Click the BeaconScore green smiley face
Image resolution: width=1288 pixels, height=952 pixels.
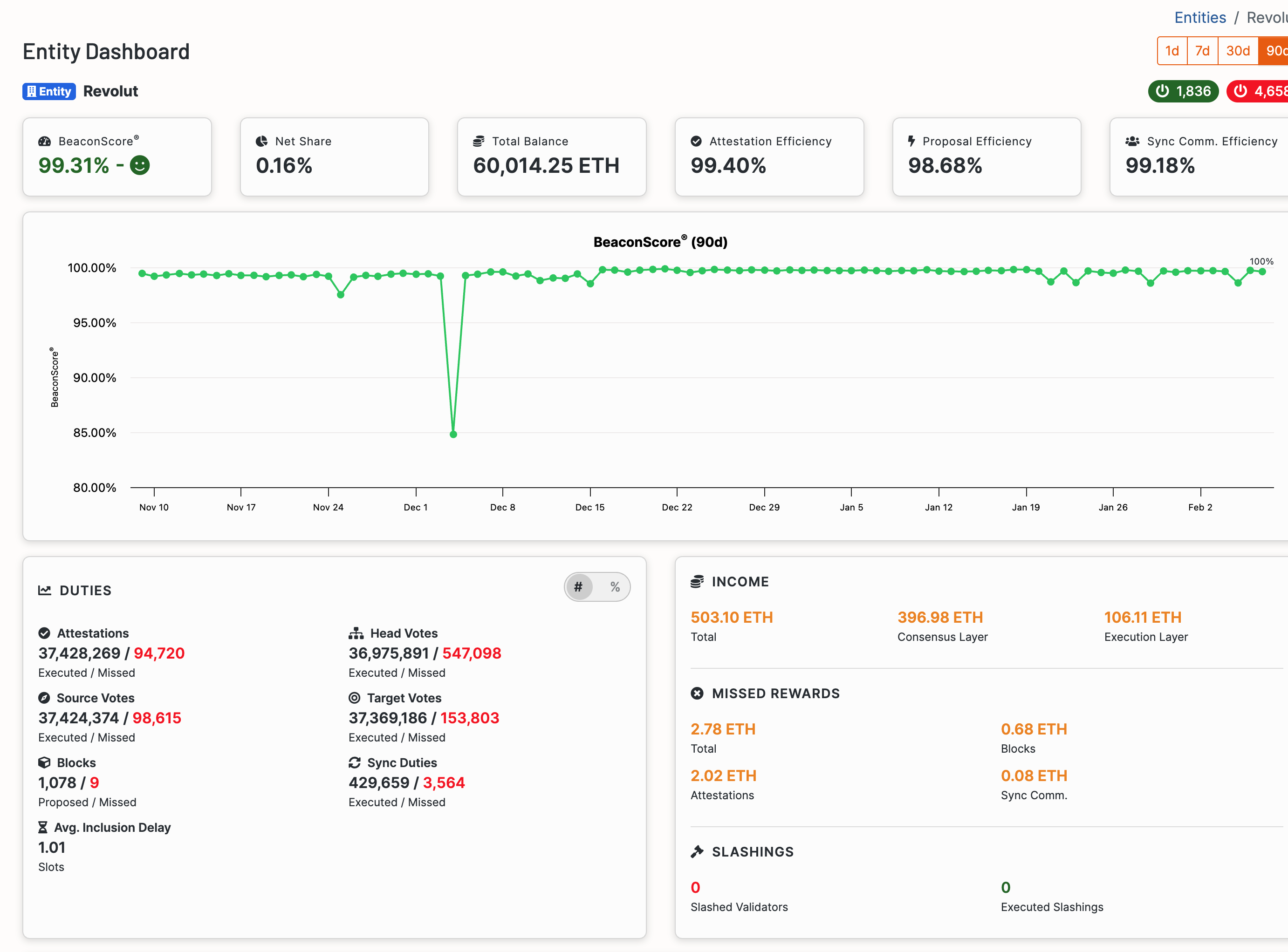click(139, 165)
